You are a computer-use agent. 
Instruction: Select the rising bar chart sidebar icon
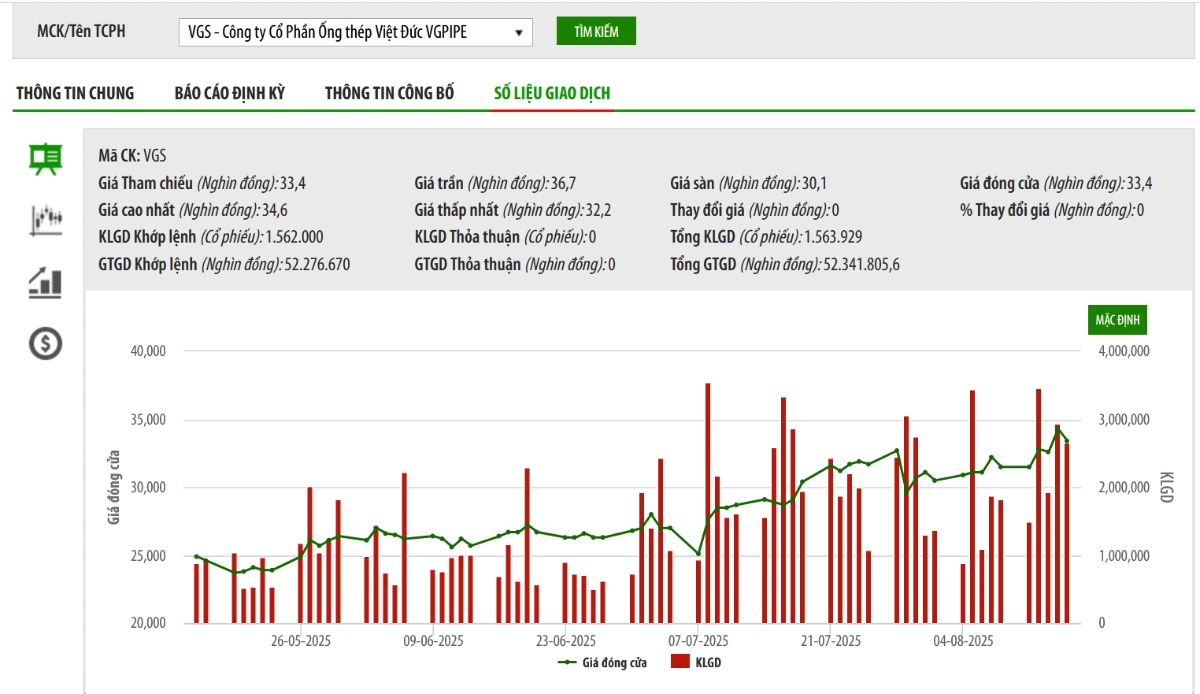coord(45,282)
